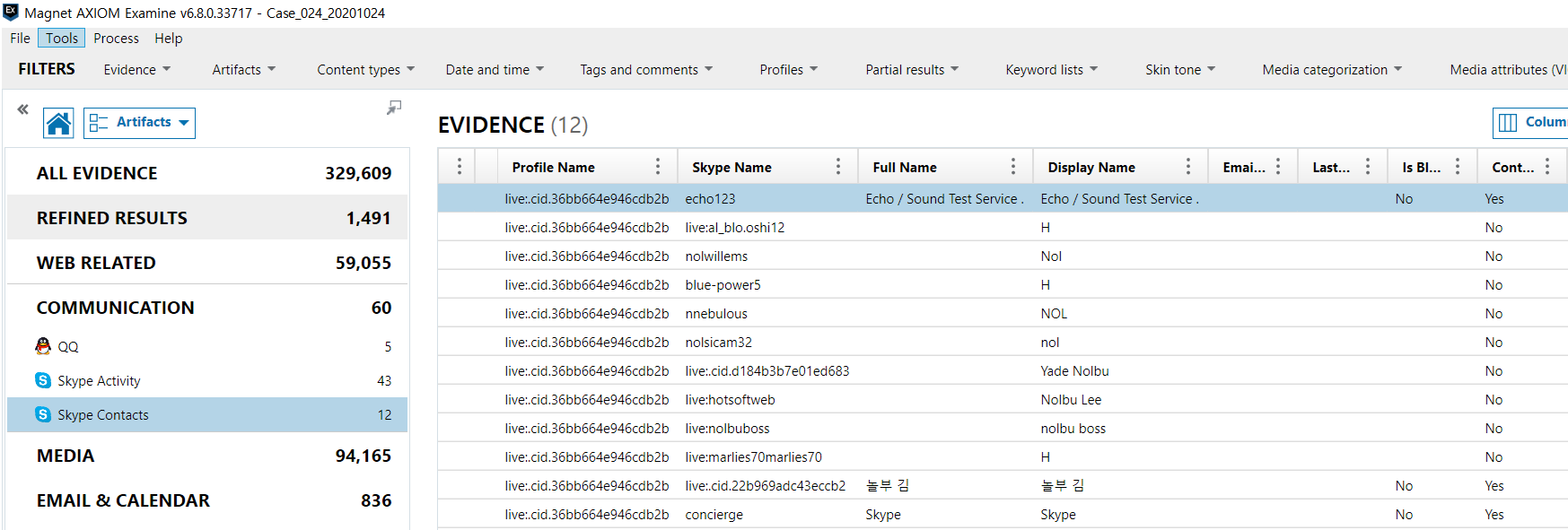The image size is (1568, 530).
Task: Click the Magnet AXIOM app icon in the title bar
Action: point(11,13)
